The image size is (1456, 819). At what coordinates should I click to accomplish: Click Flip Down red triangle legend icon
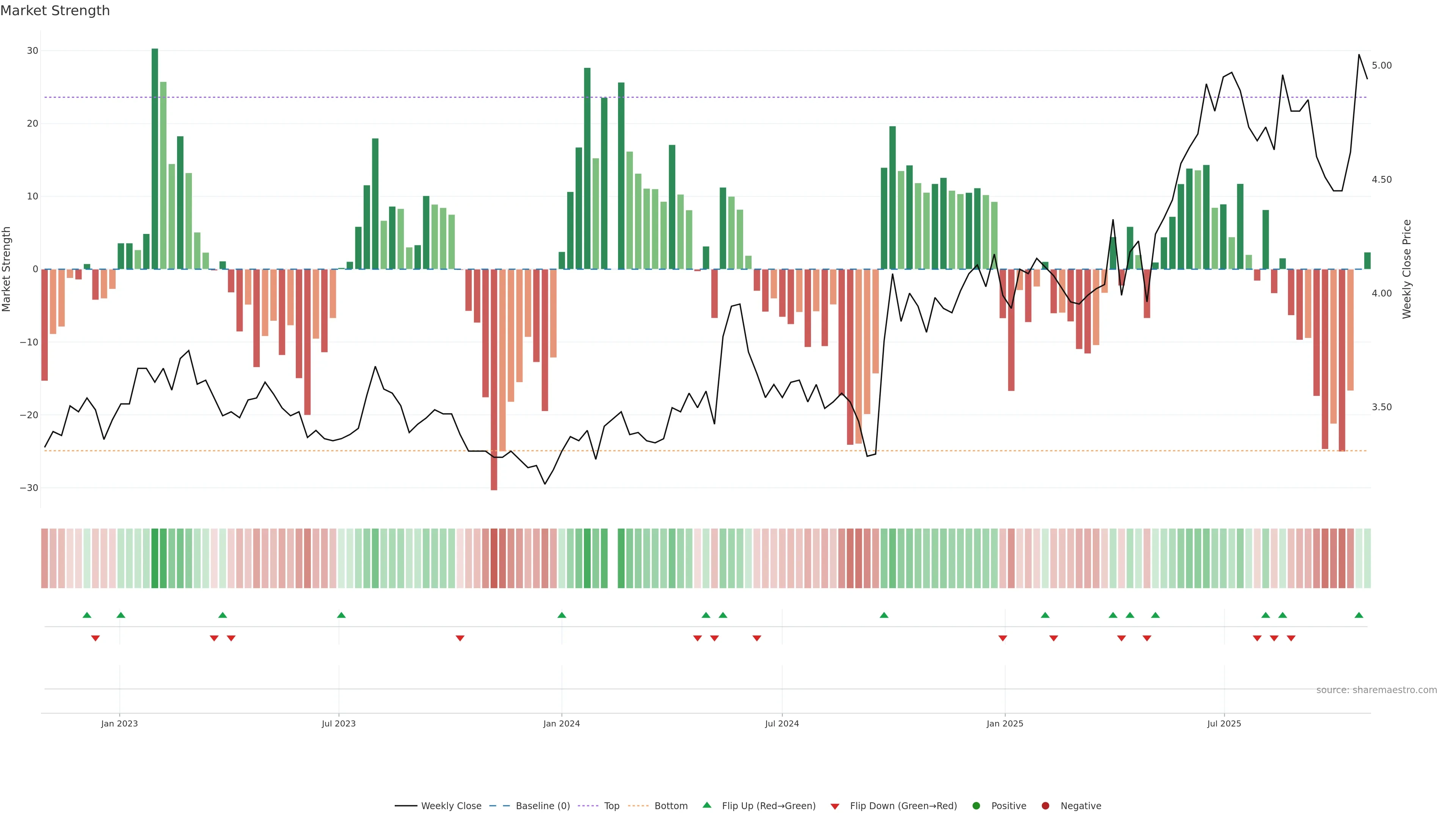[835, 806]
